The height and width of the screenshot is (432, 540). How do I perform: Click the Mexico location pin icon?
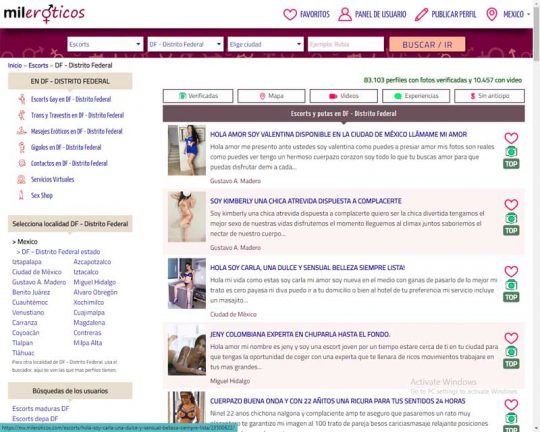(491, 14)
